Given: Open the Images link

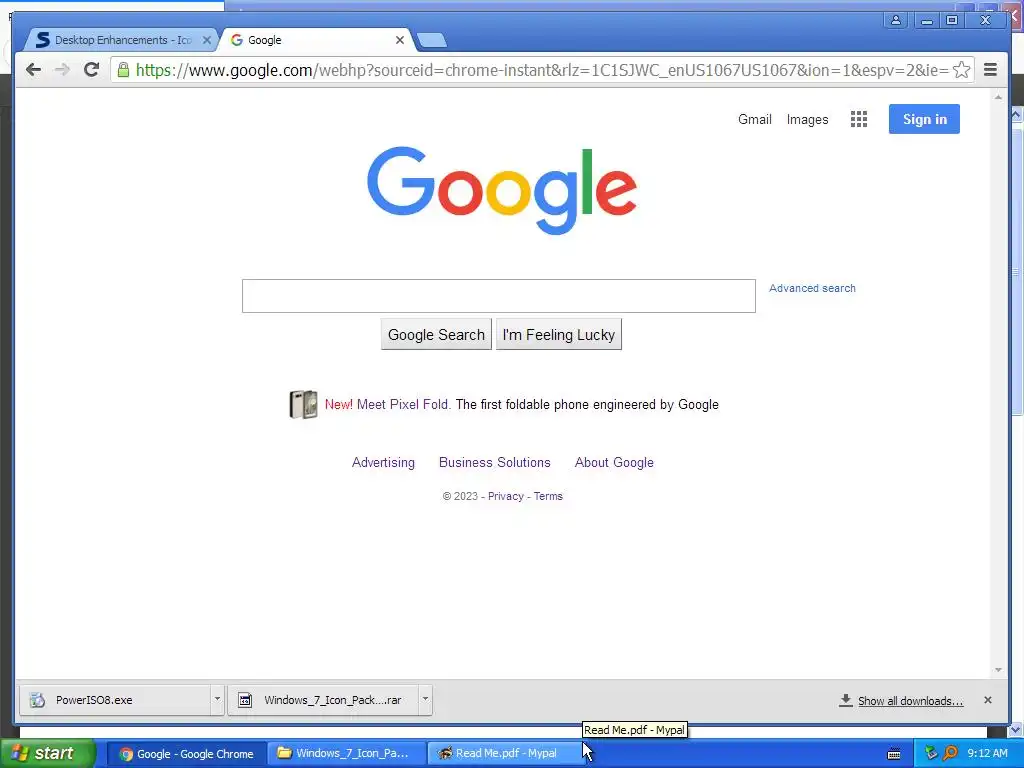Looking at the screenshot, I should pos(807,120).
